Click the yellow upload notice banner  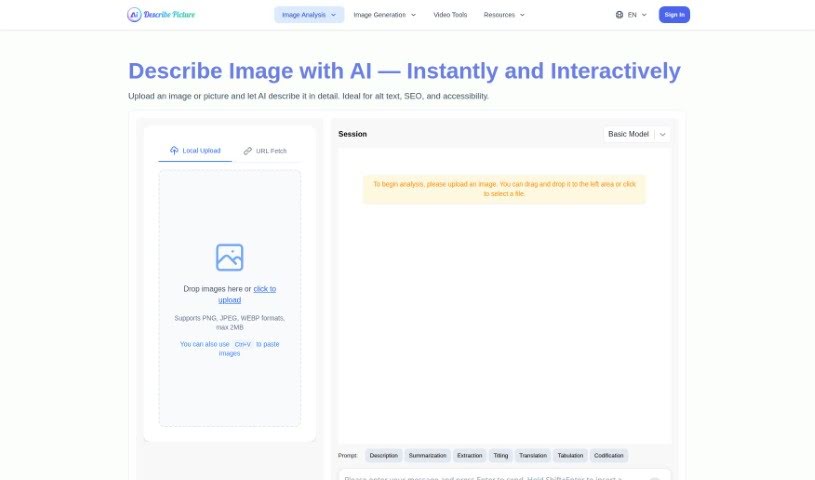504,189
